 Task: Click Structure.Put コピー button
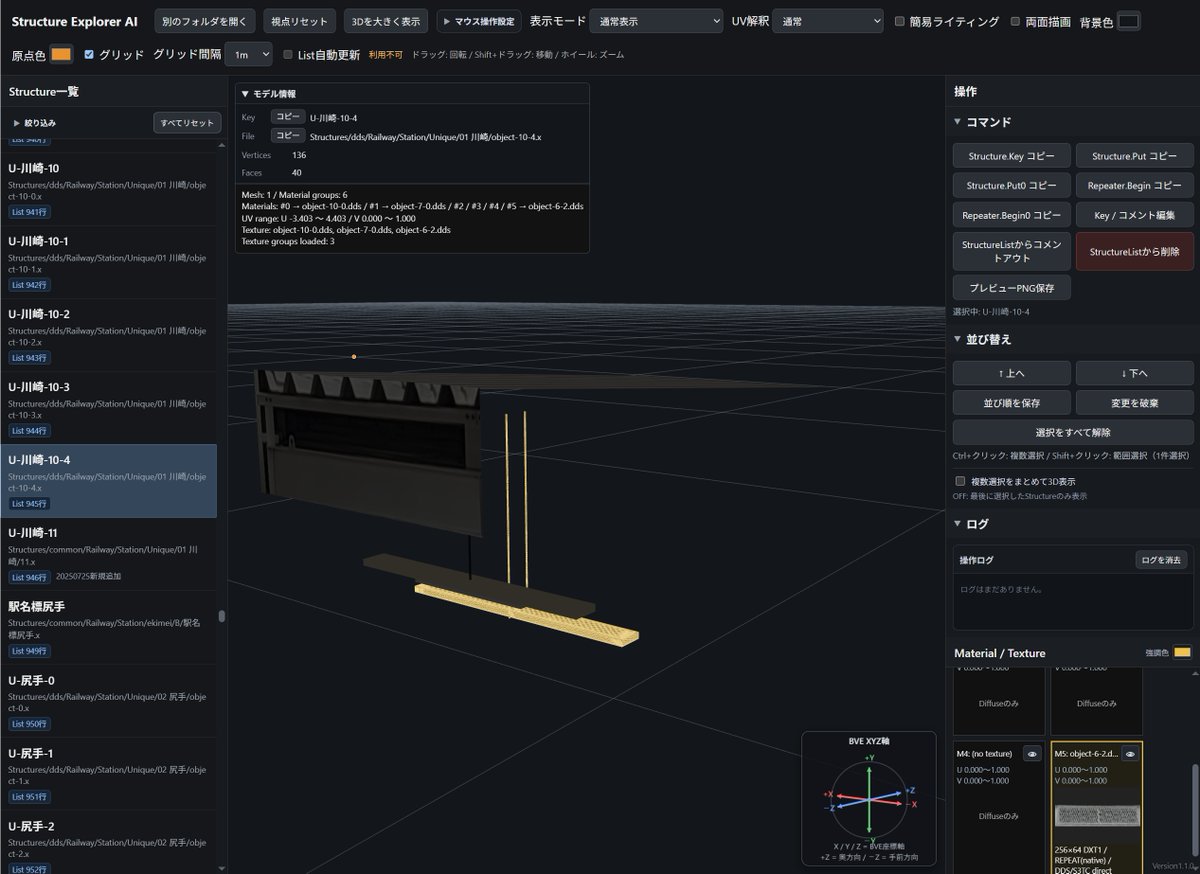(1134, 156)
